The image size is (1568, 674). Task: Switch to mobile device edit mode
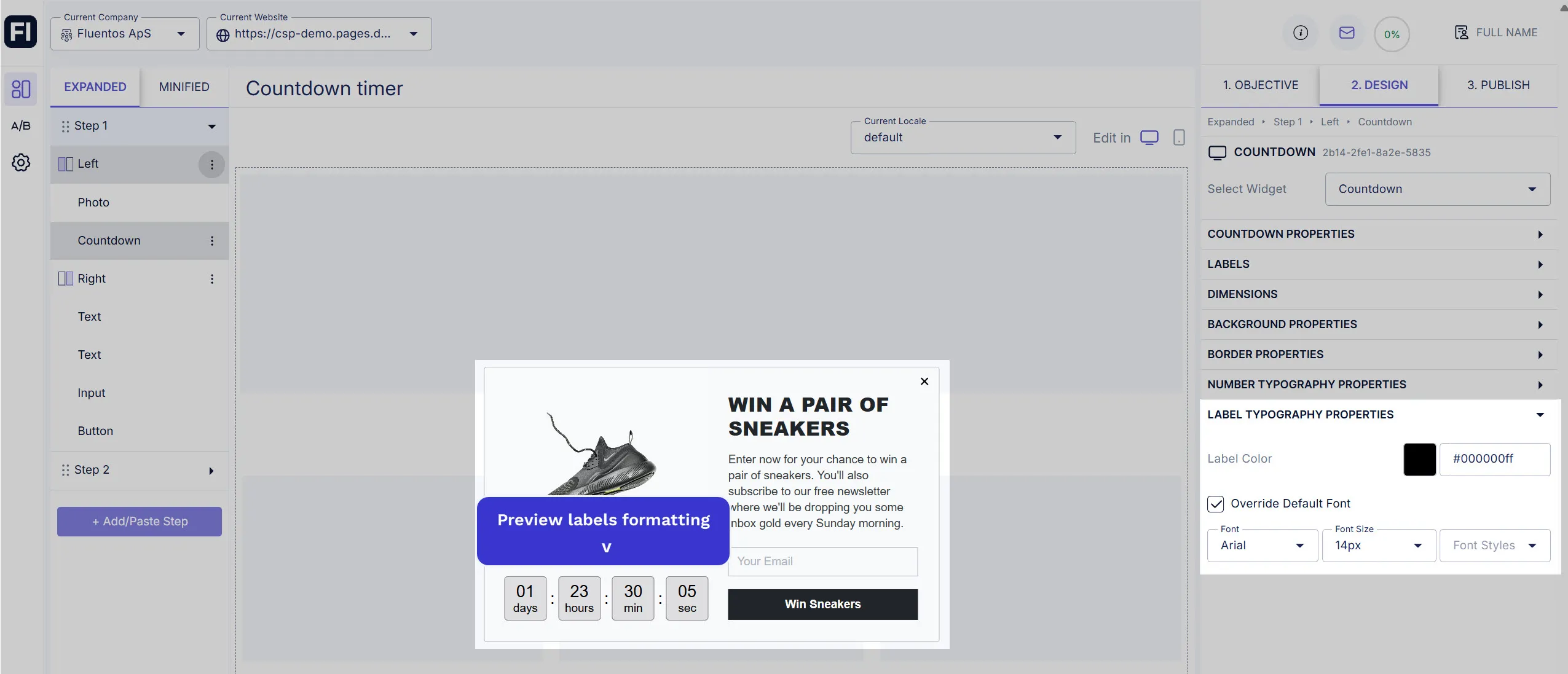pyautogui.click(x=1178, y=138)
